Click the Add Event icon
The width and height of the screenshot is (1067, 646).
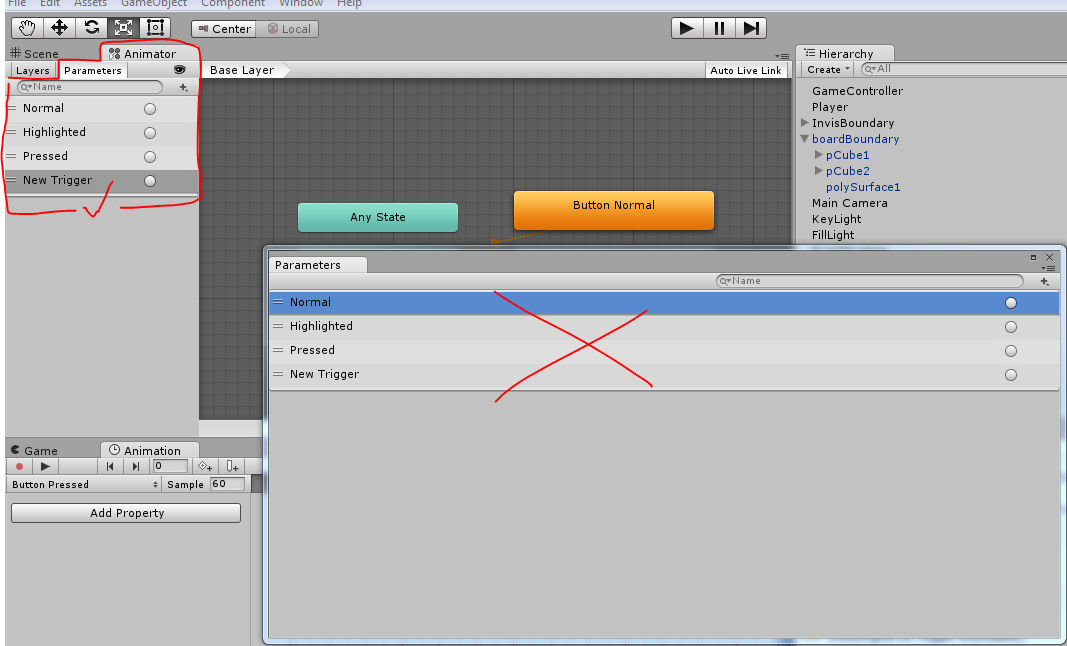[x=232, y=466]
